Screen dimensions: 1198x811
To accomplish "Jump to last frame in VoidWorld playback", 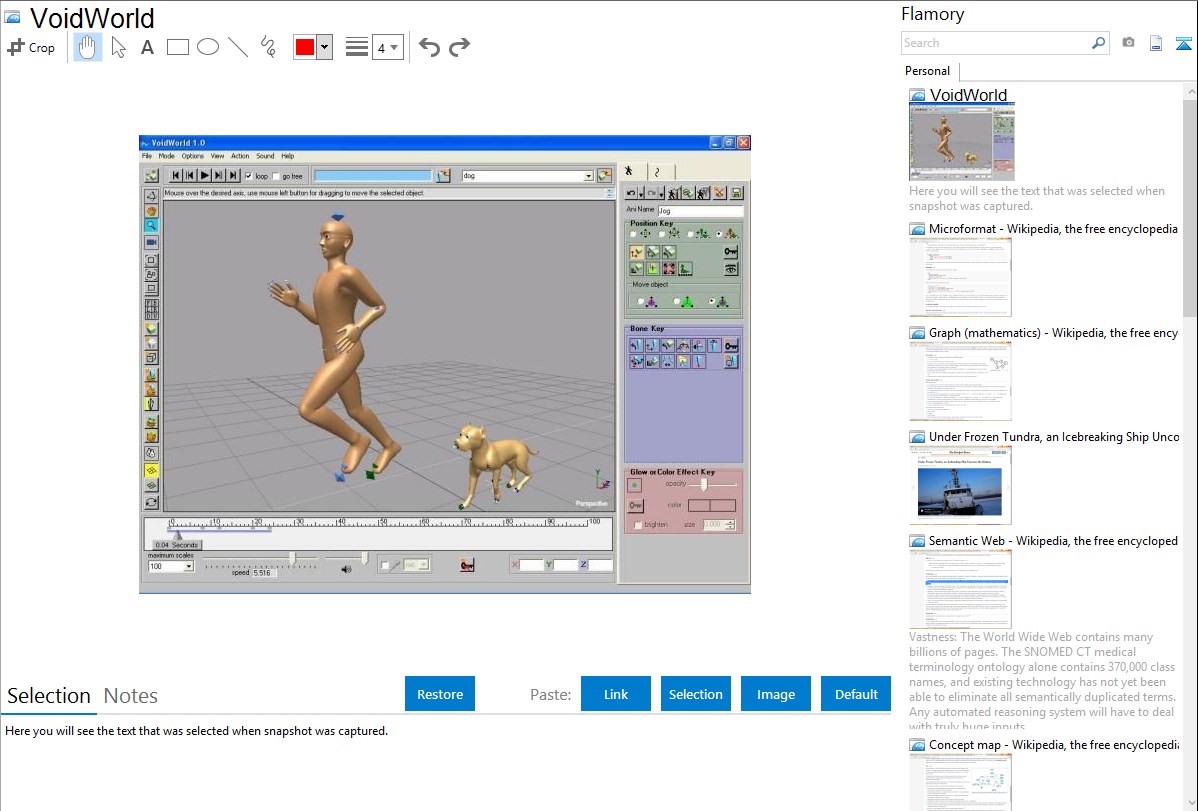I will click(x=234, y=176).
